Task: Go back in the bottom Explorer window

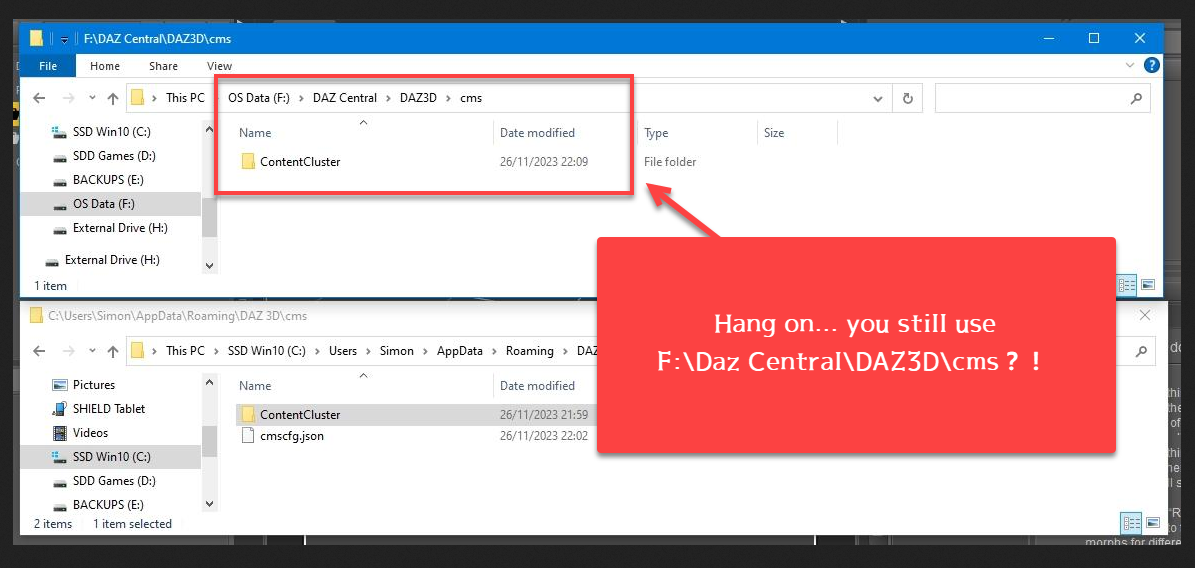Action: [x=40, y=351]
